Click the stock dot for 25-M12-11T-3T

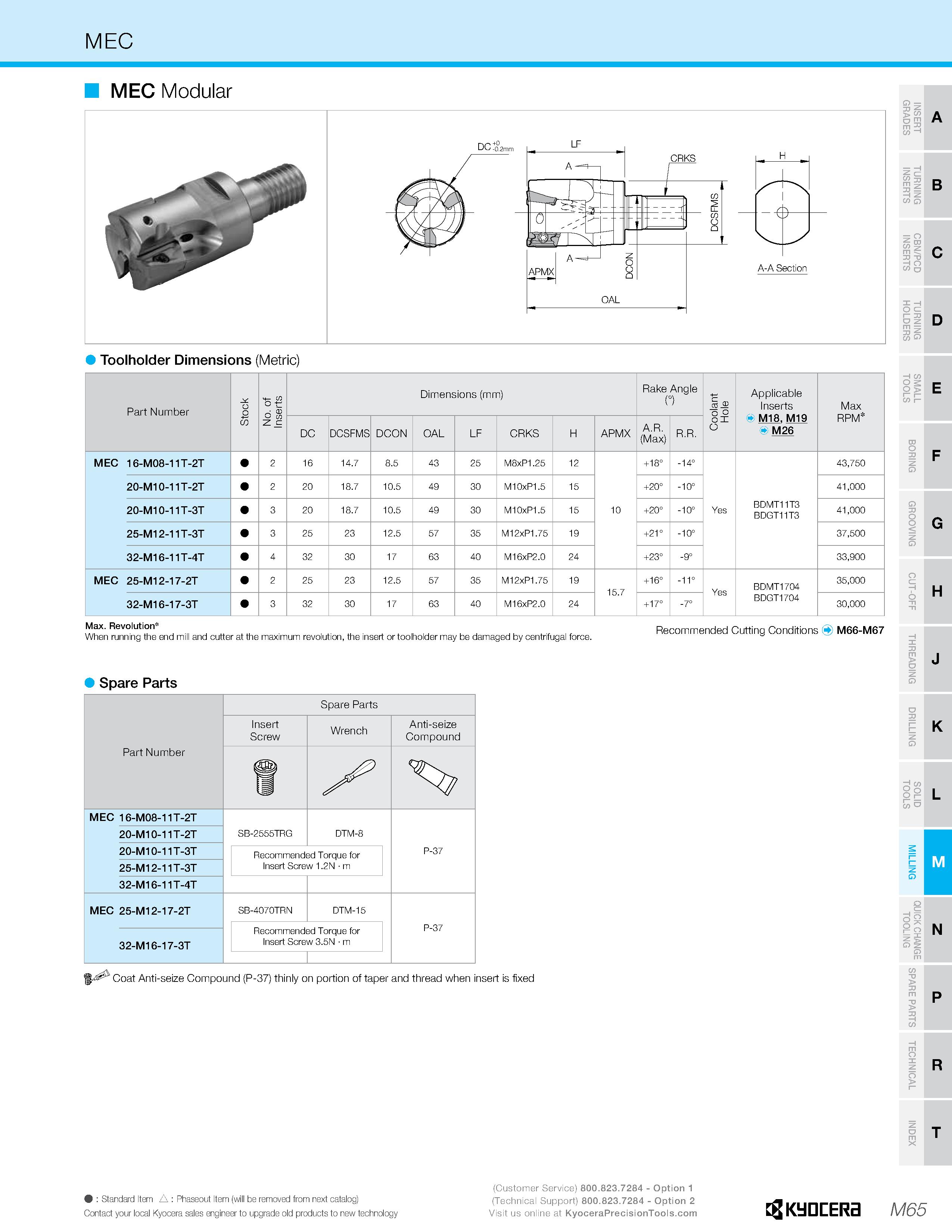click(245, 533)
